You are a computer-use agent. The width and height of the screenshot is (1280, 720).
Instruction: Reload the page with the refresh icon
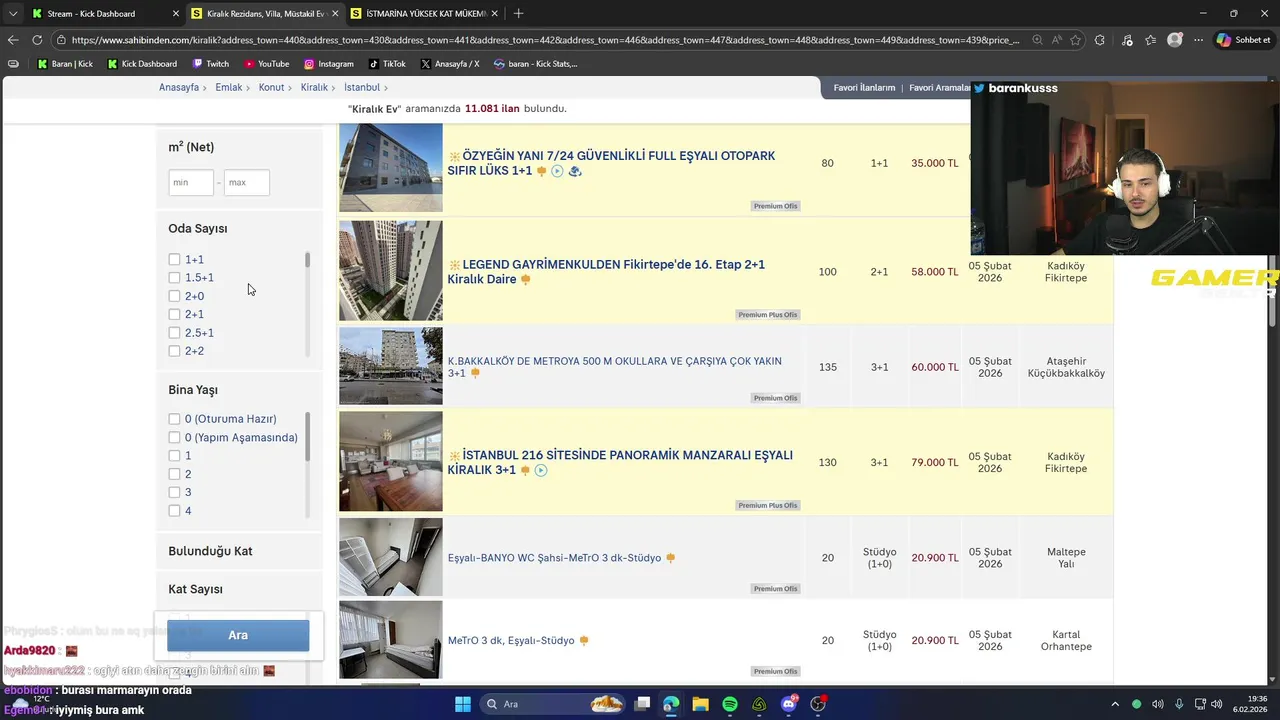(x=37, y=40)
